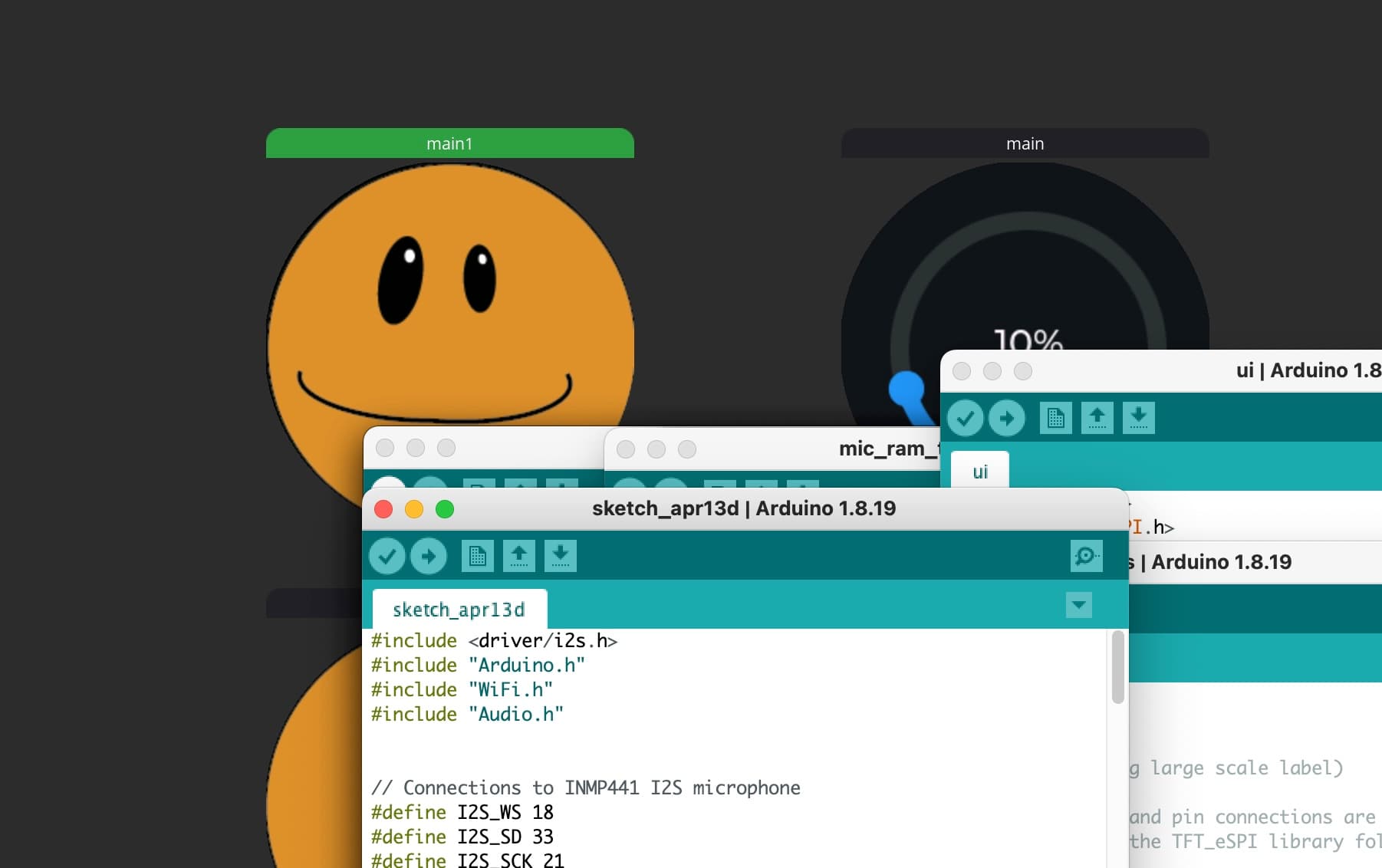The width and height of the screenshot is (1382, 868).
Task: Click Upload button in ui Arduino window
Action: point(1007,418)
